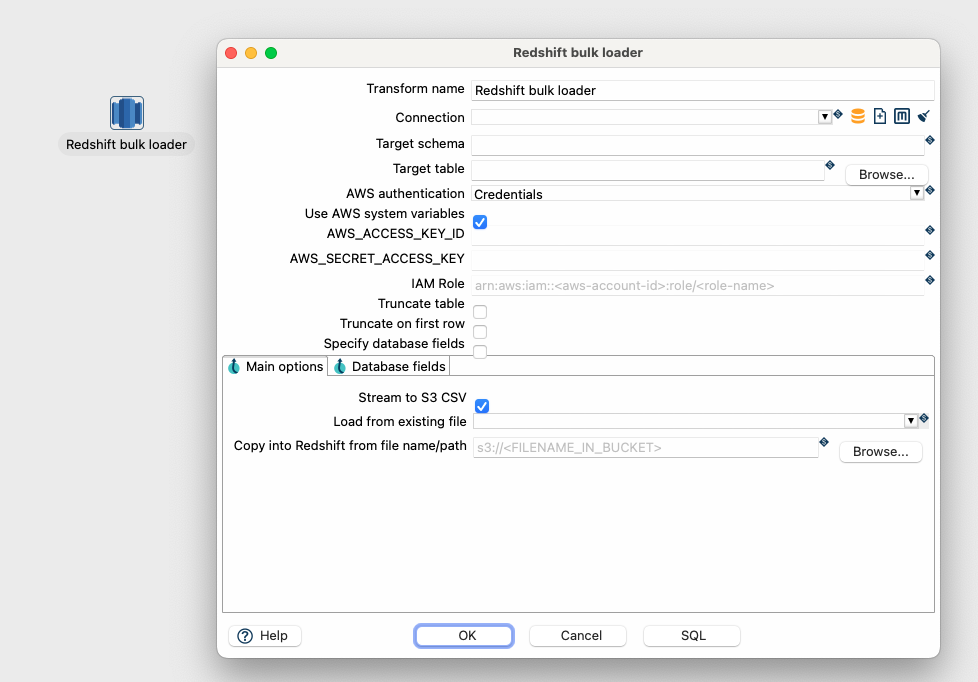Click the Help question mark button
This screenshot has height=682, width=978.
point(265,636)
